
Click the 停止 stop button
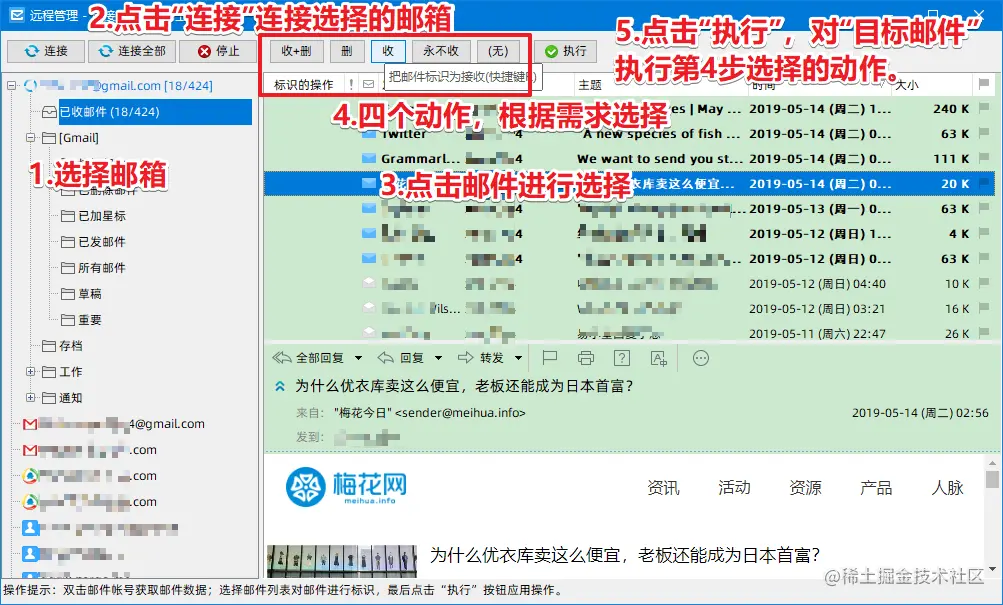click(x=218, y=51)
